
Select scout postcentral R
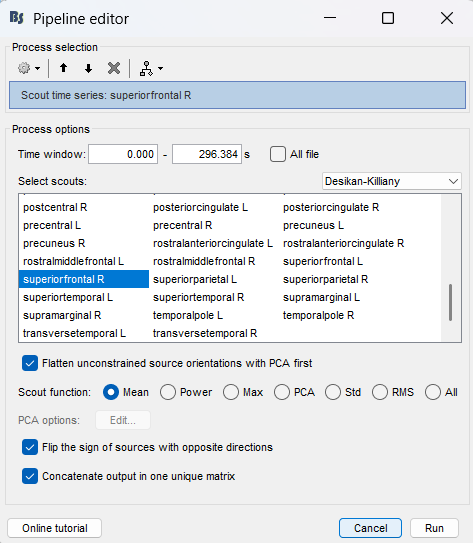click(55, 207)
